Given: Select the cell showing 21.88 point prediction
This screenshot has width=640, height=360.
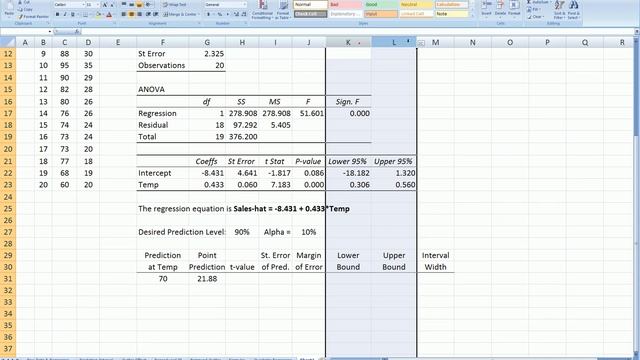Looking at the screenshot, I should [207, 279].
